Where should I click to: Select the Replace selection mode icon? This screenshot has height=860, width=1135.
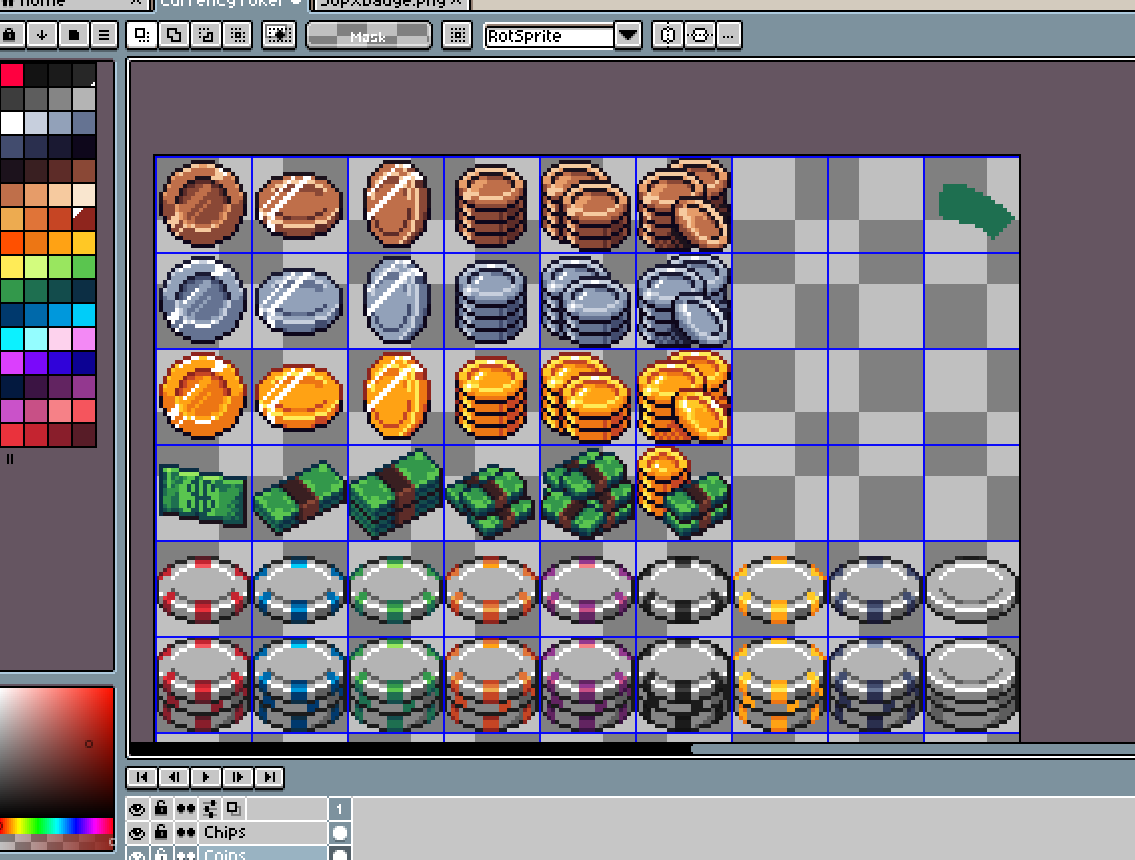click(x=143, y=35)
